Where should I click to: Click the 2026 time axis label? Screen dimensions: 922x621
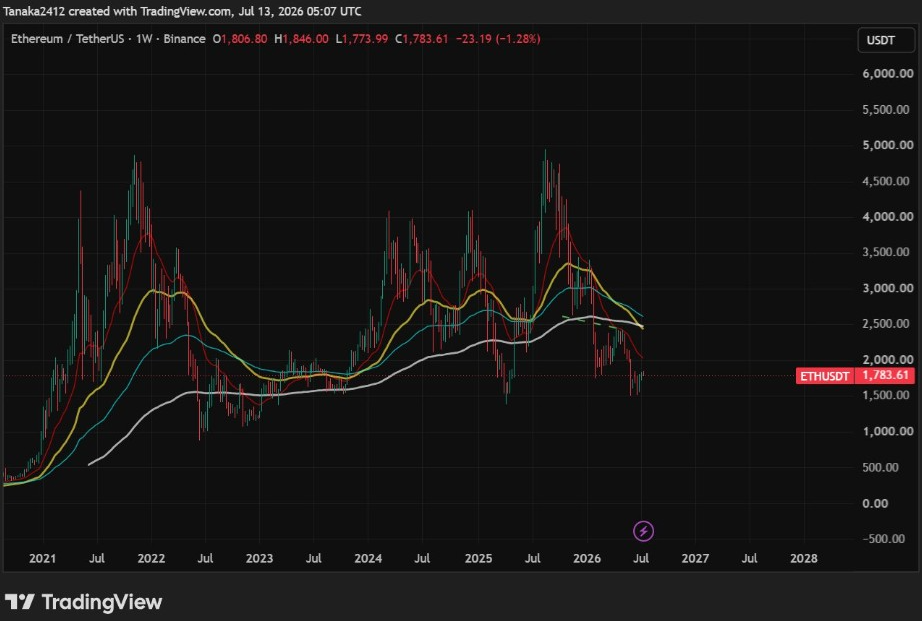[x=587, y=559]
